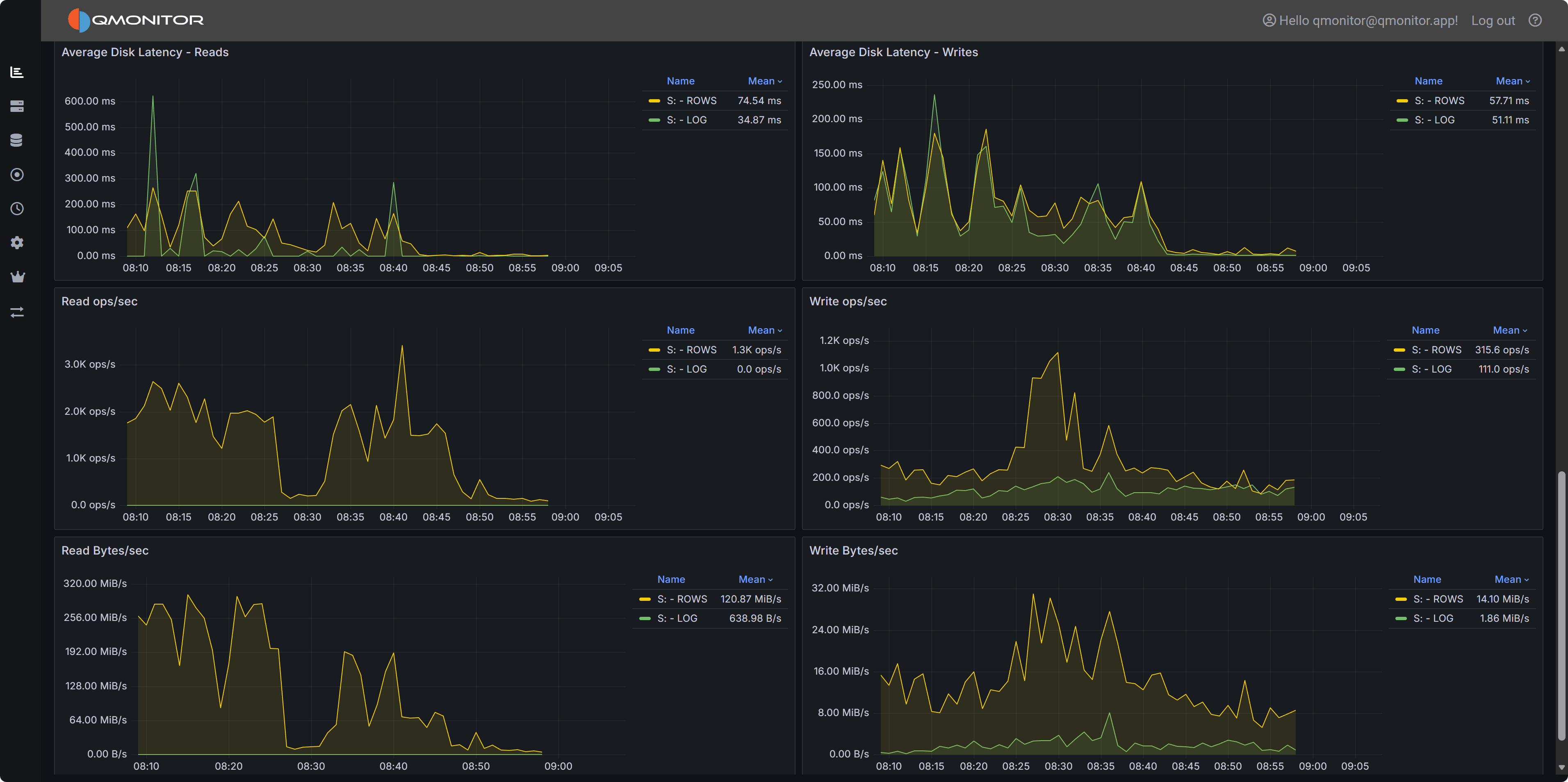Open help via the question mark icon
1568x782 pixels.
tap(1534, 20)
